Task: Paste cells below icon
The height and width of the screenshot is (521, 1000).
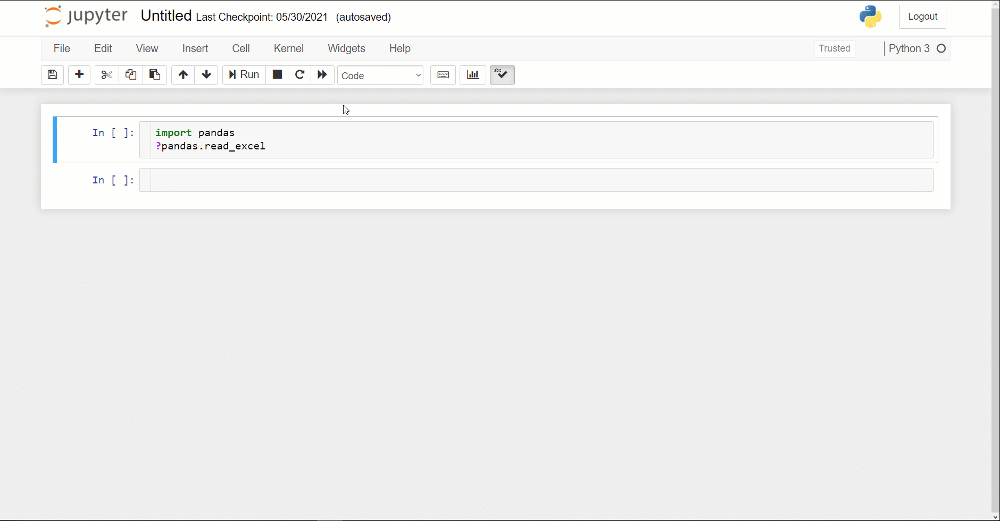Action: click(x=154, y=75)
